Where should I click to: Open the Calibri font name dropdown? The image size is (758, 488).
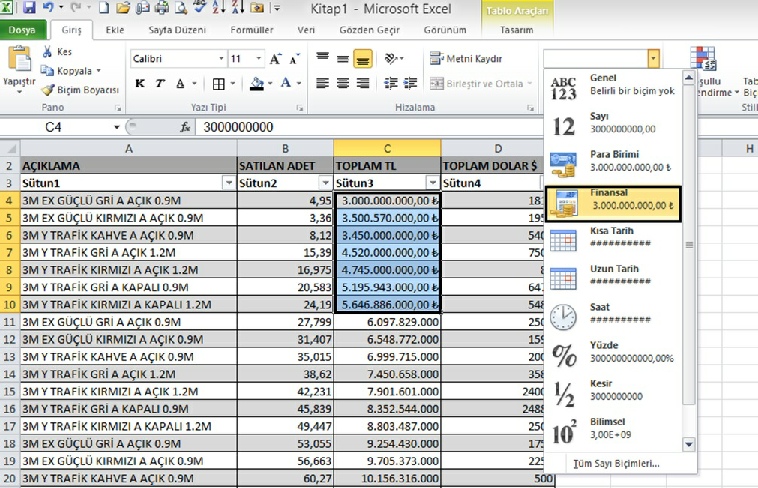[x=221, y=59]
